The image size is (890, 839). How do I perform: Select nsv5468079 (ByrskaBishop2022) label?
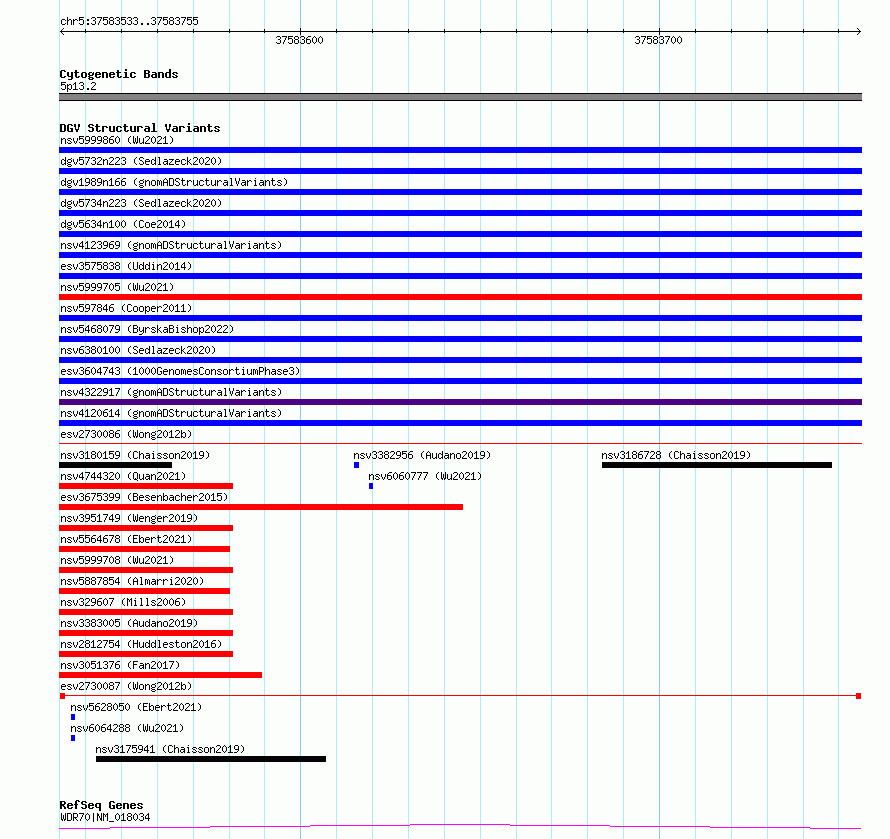point(147,329)
